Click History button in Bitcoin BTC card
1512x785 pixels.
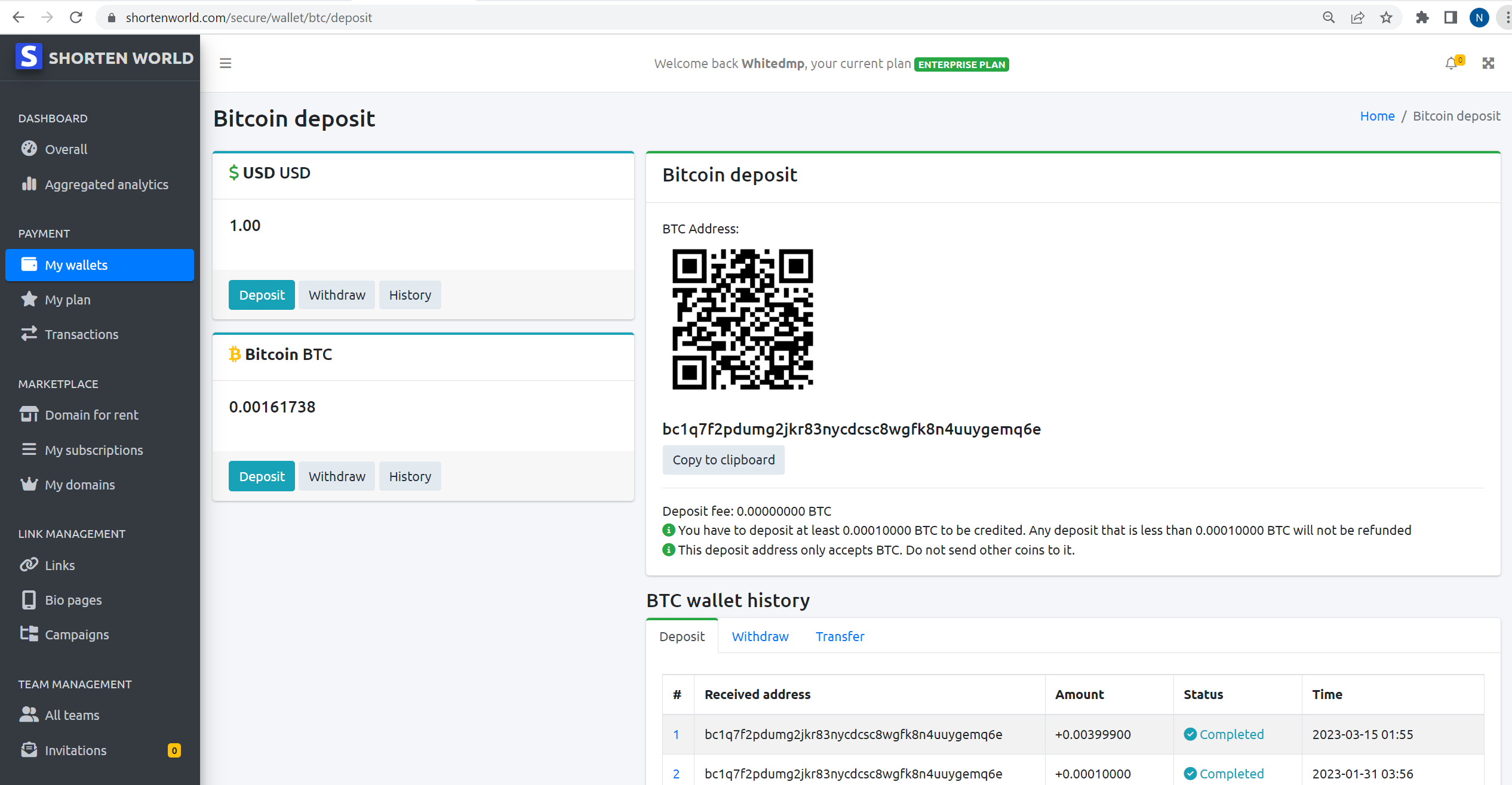pos(410,476)
